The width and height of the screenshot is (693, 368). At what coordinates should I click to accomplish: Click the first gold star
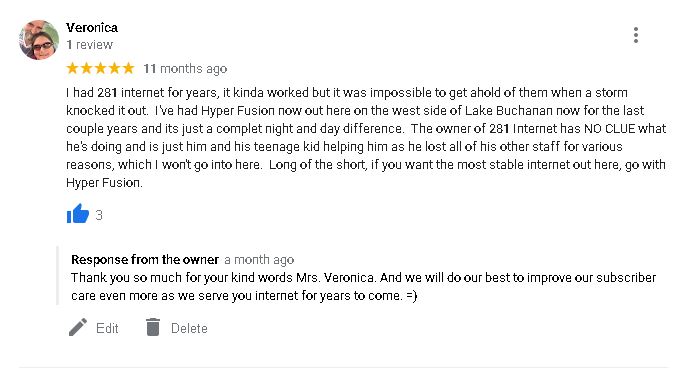pyautogui.click(x=72, y=68)
